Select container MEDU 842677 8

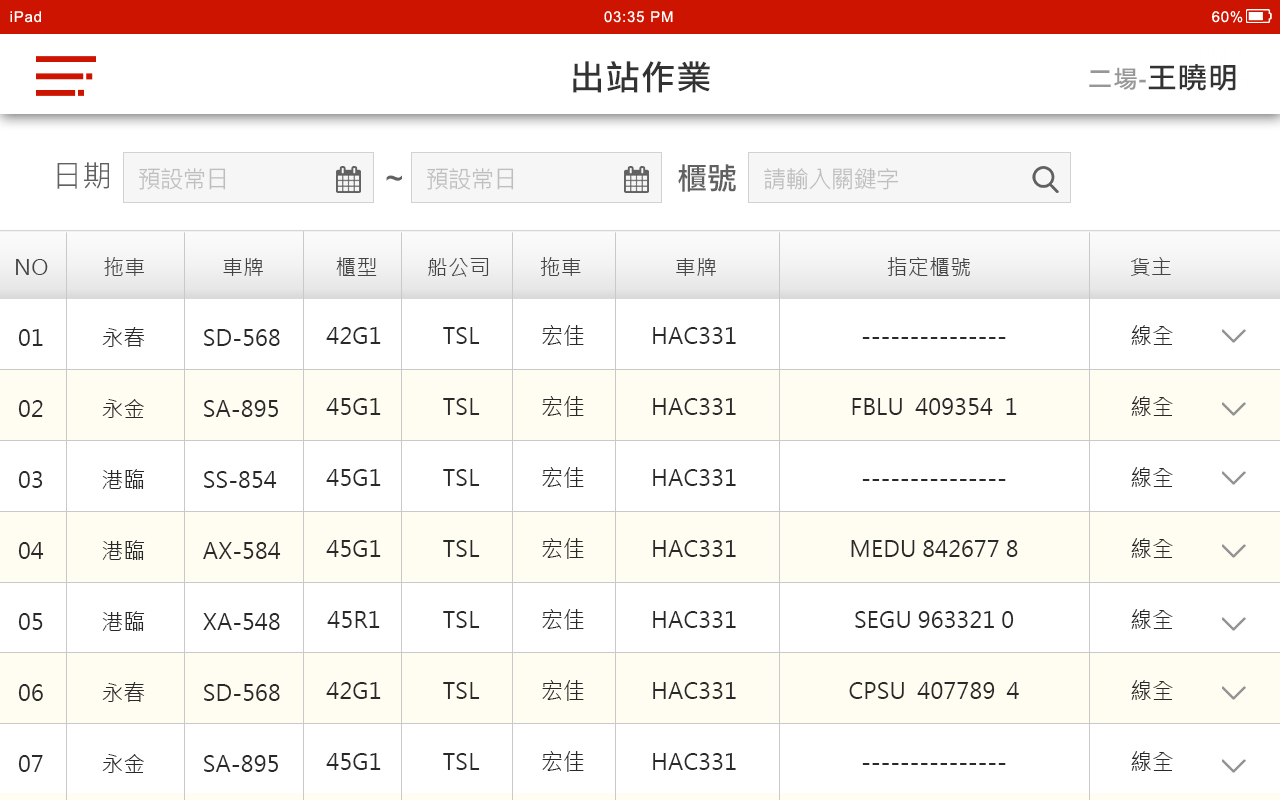click(934, 549)
